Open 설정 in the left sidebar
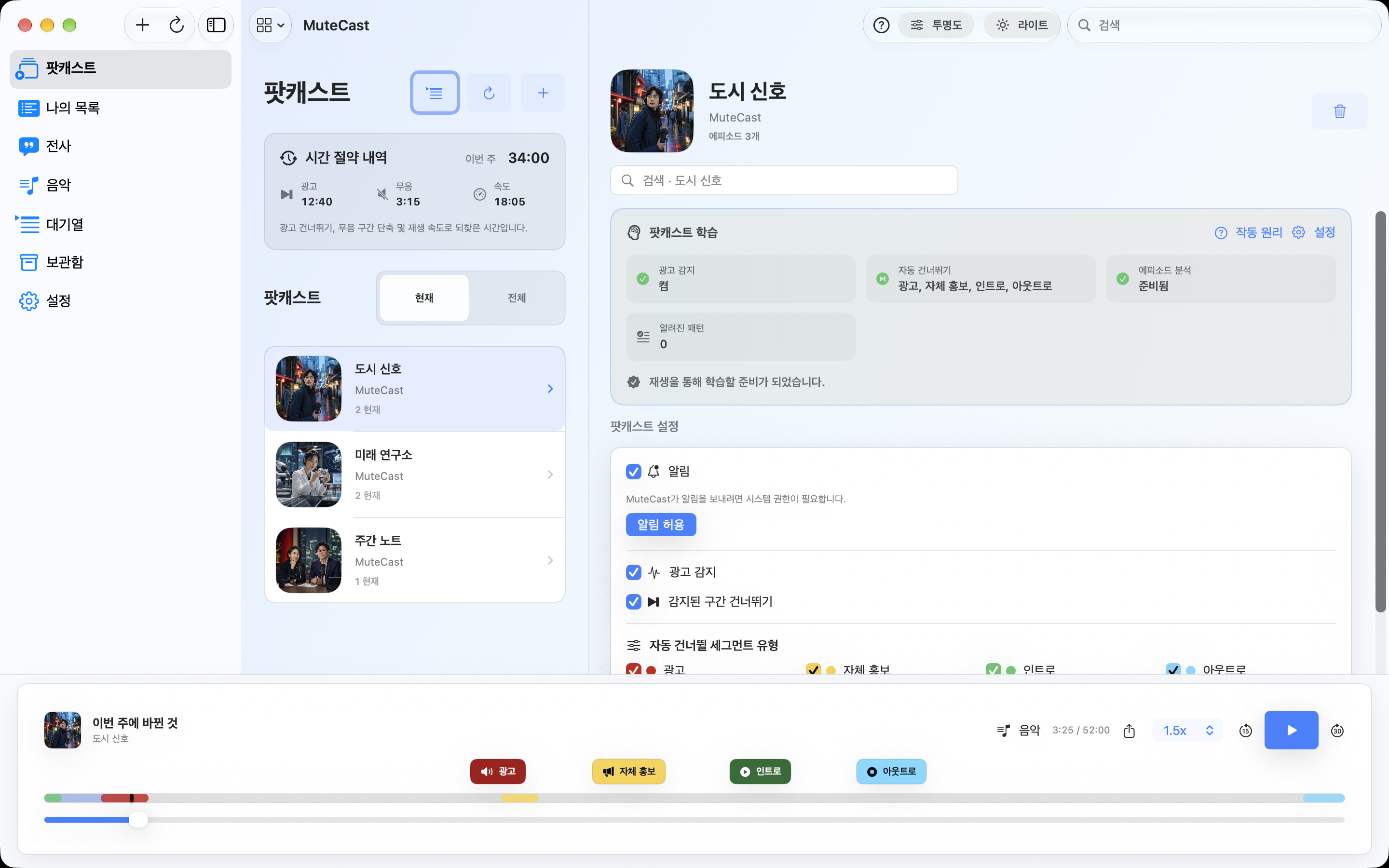 click(x=121, y=301)
